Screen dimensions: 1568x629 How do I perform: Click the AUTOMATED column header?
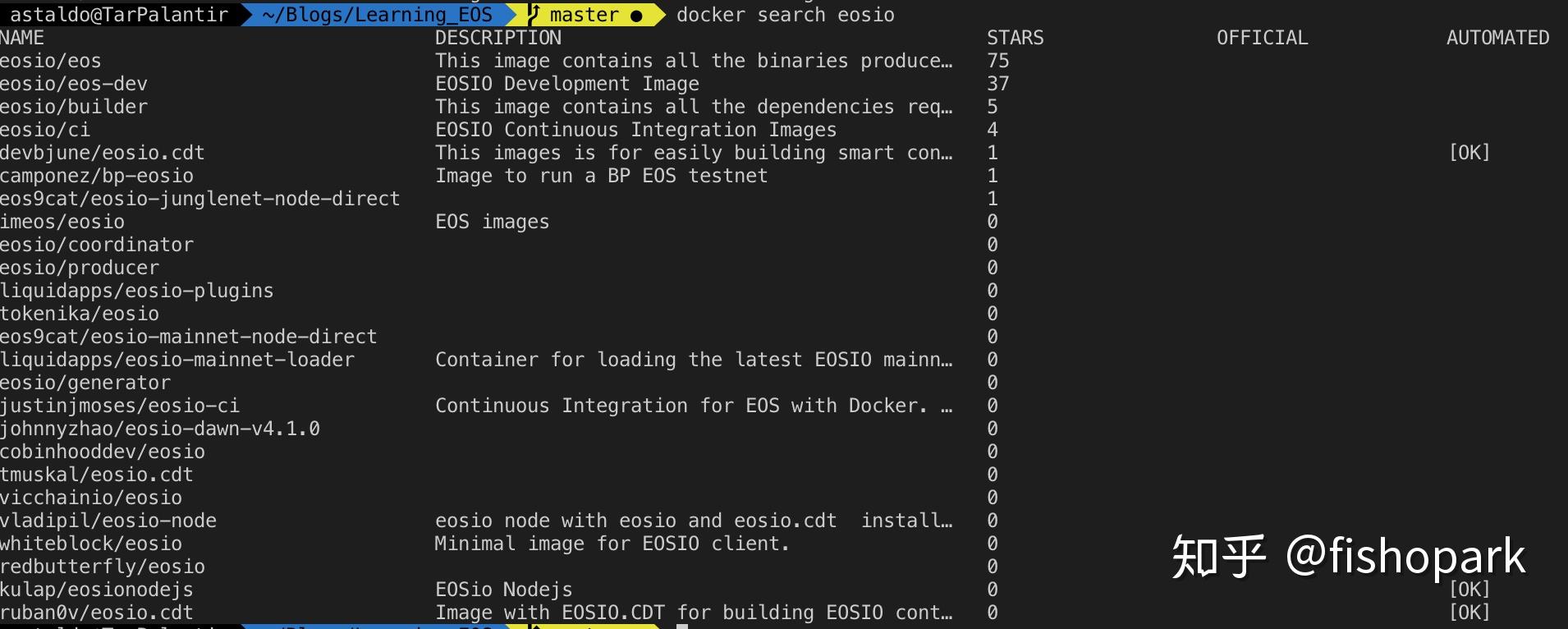[1497, 38]
